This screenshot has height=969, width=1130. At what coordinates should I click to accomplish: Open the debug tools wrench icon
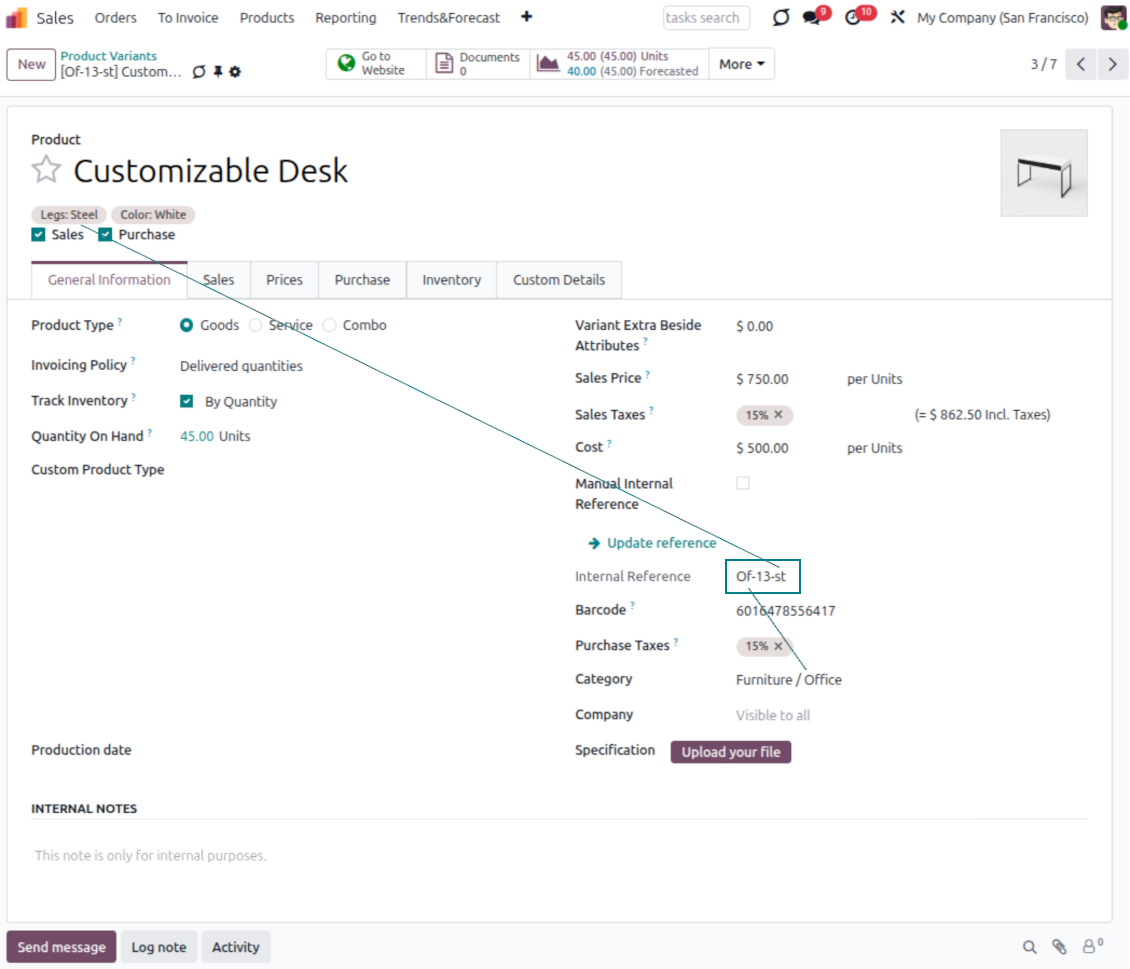897,18
